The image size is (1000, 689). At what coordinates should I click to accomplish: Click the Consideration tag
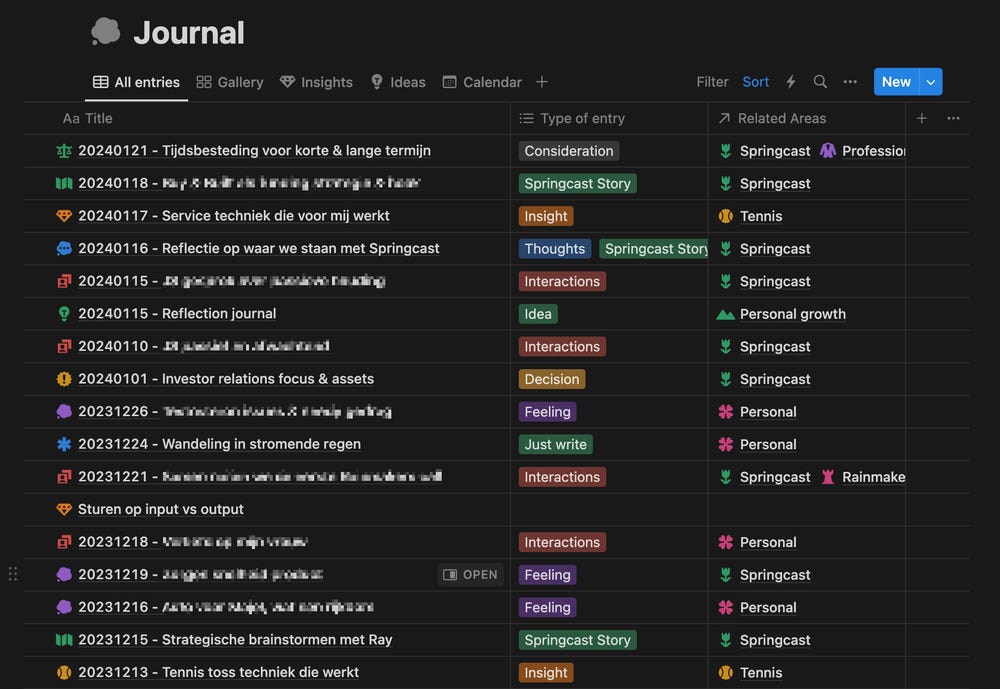[569, 151]
